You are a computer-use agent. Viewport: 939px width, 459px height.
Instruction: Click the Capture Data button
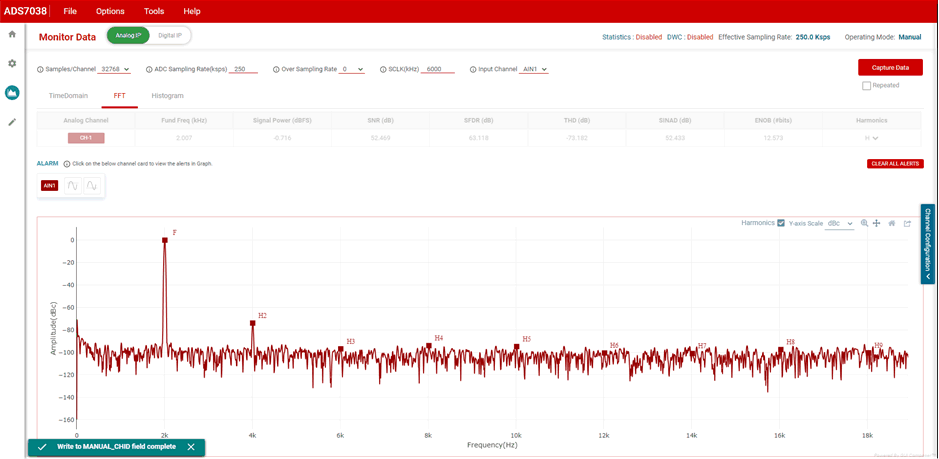(890, 67)
